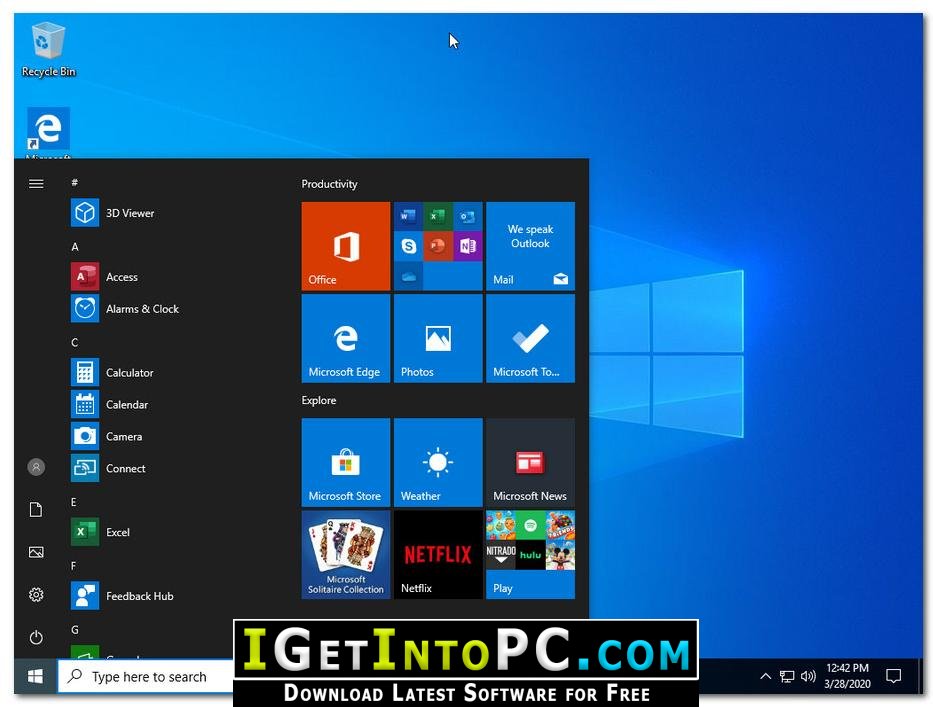Click the 'E' letter header
The image size is (933, 707).
tap(74, 502)
